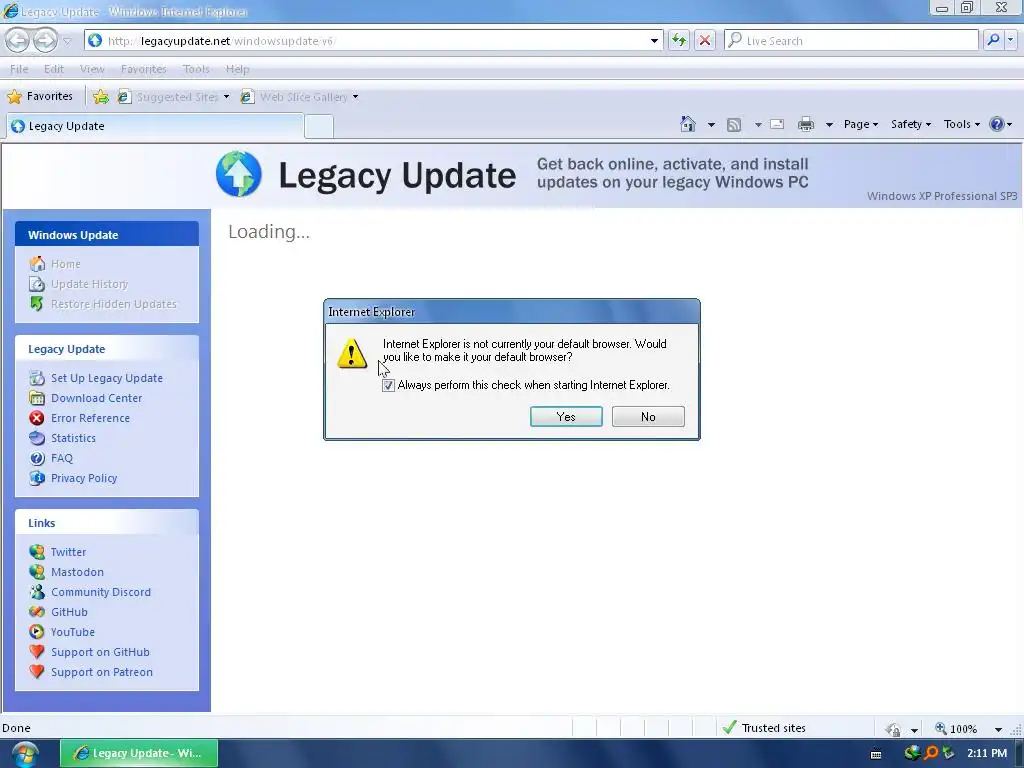Click the Refresh page icon
Image resolution: width=1024 pixels, height=768 pixels.
point(679,40)
